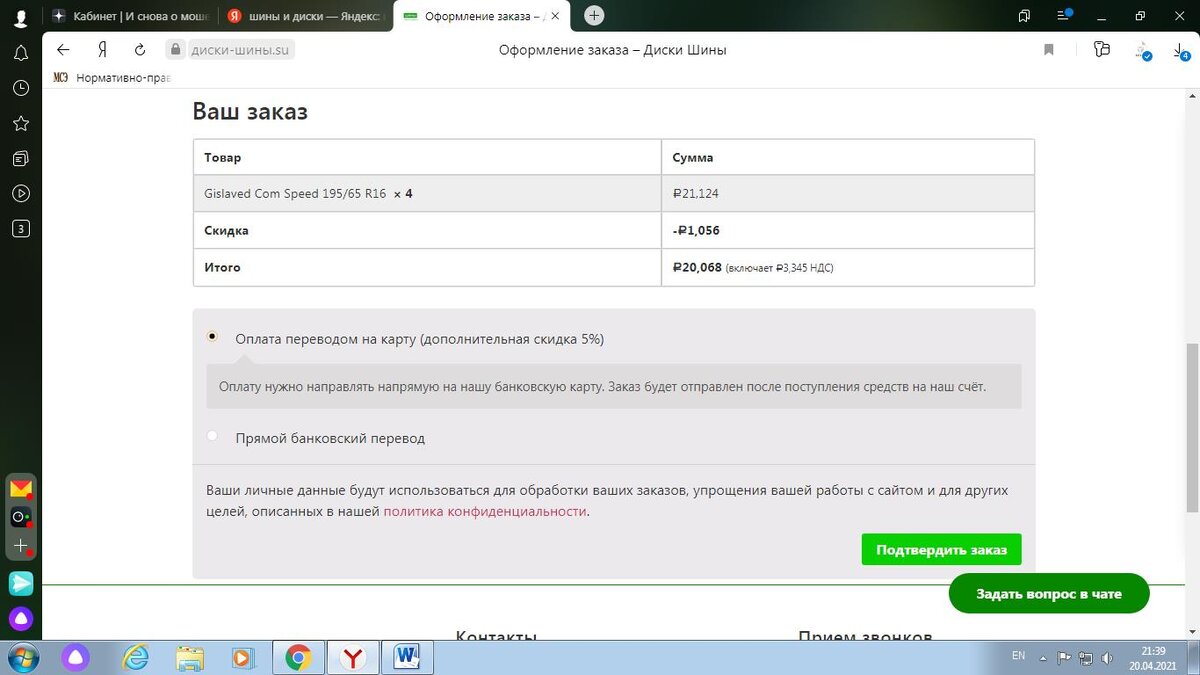
Task: Open the Нормативно-прав bookmark
Action: [x=113, y=78]
